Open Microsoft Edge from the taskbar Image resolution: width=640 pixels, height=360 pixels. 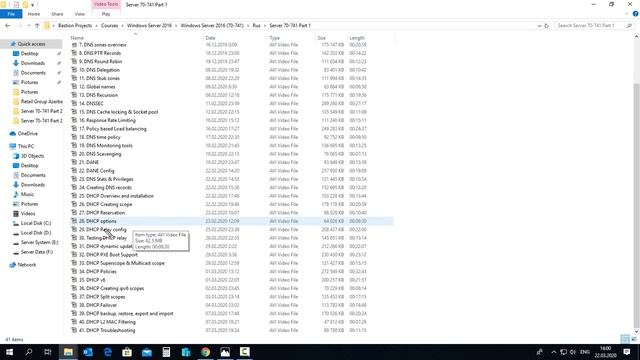107,352
